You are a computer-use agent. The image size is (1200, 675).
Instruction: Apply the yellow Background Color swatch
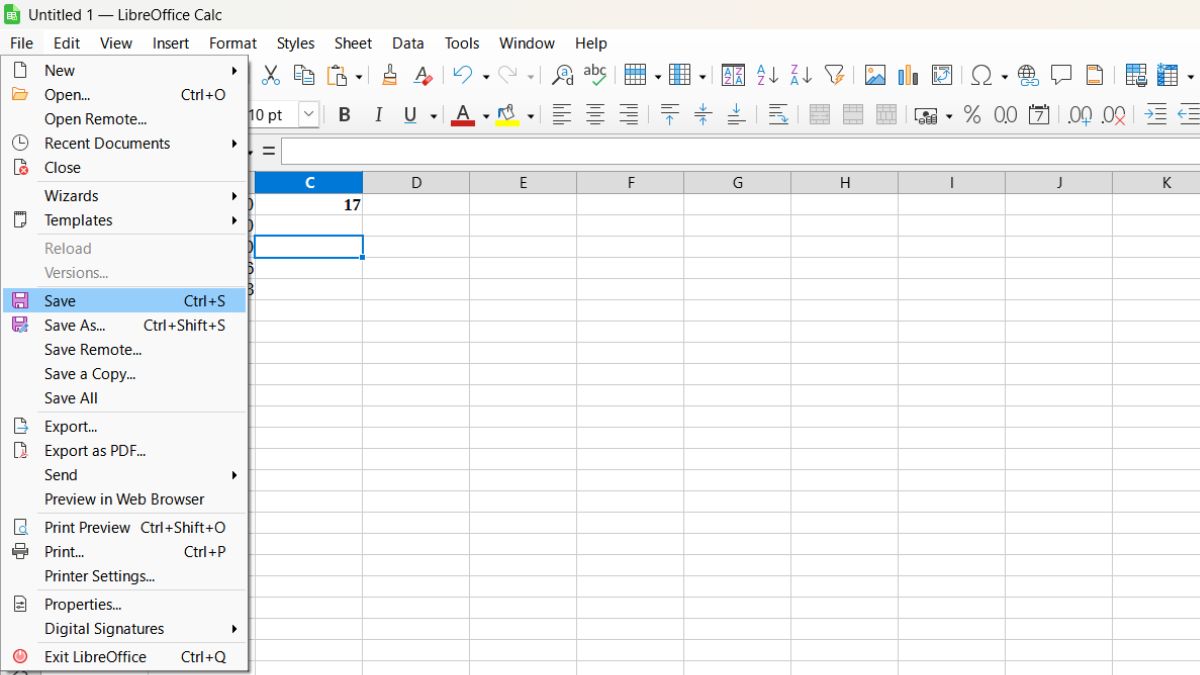point(508,115)
